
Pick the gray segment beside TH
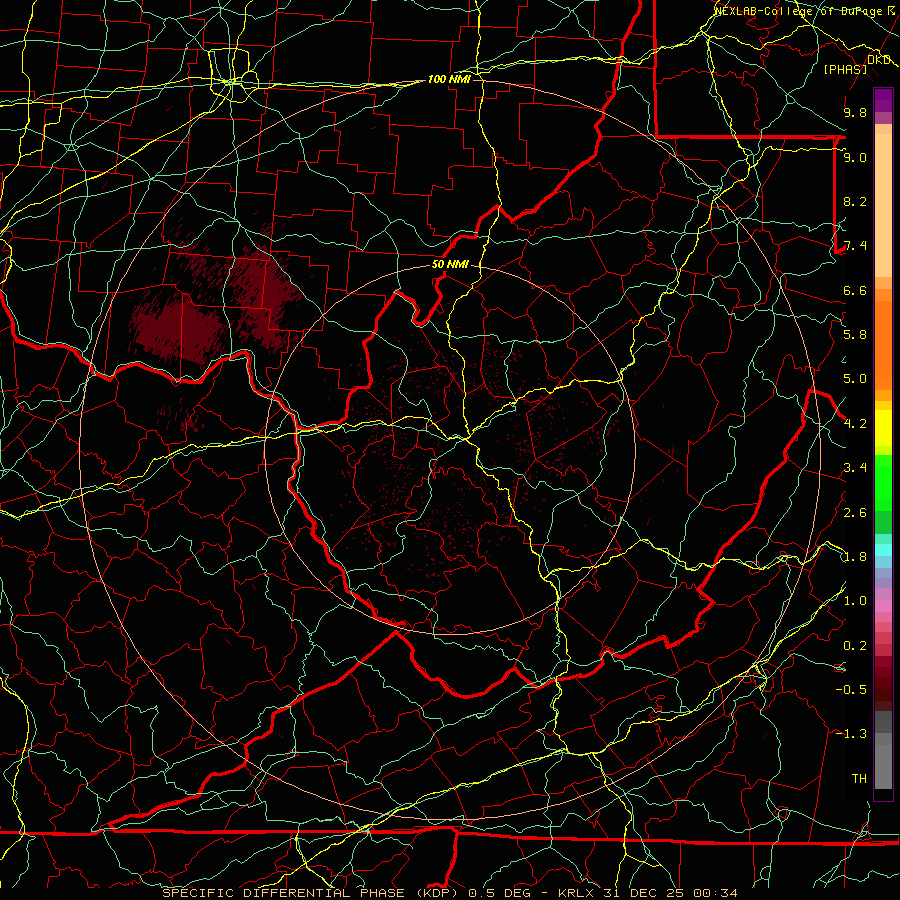883,766
